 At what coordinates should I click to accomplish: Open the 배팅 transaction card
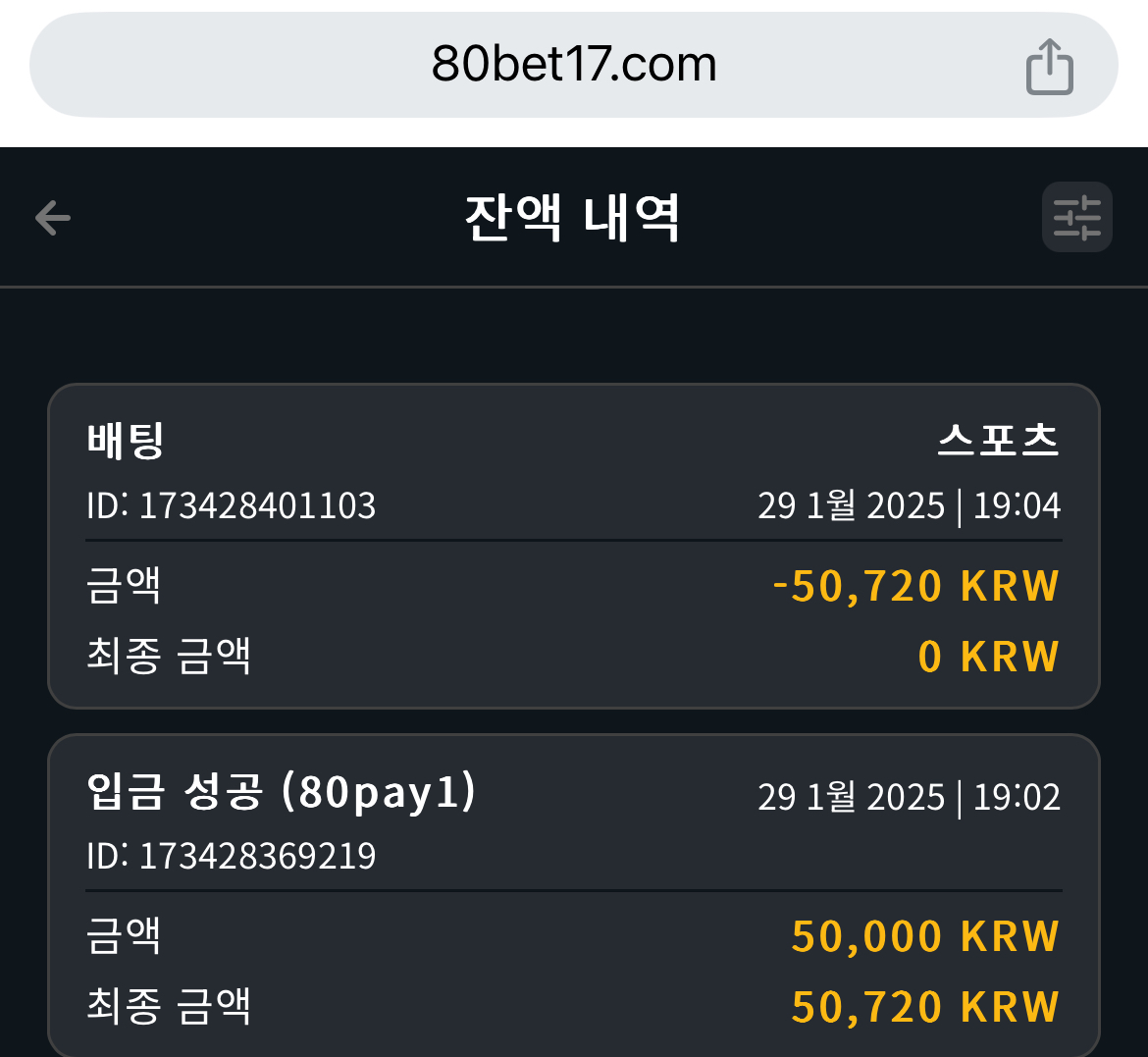pyautogui.click(x=573, y=546)
